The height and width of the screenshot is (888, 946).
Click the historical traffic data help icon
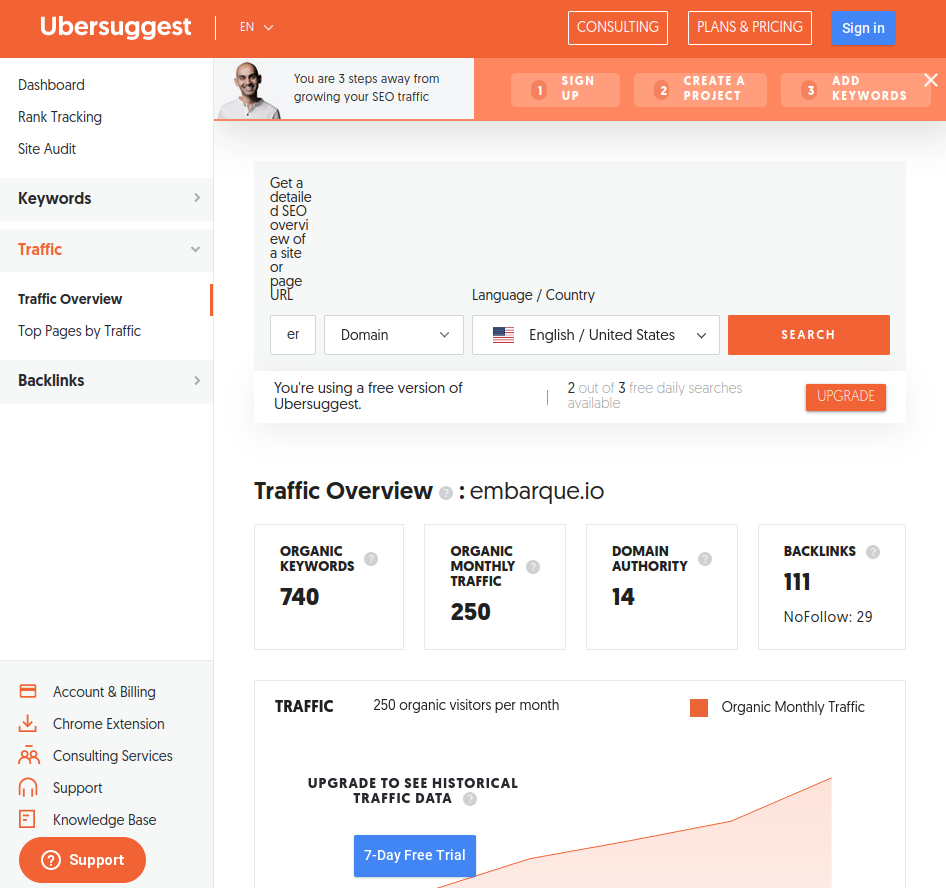click(x=470, y=799)
